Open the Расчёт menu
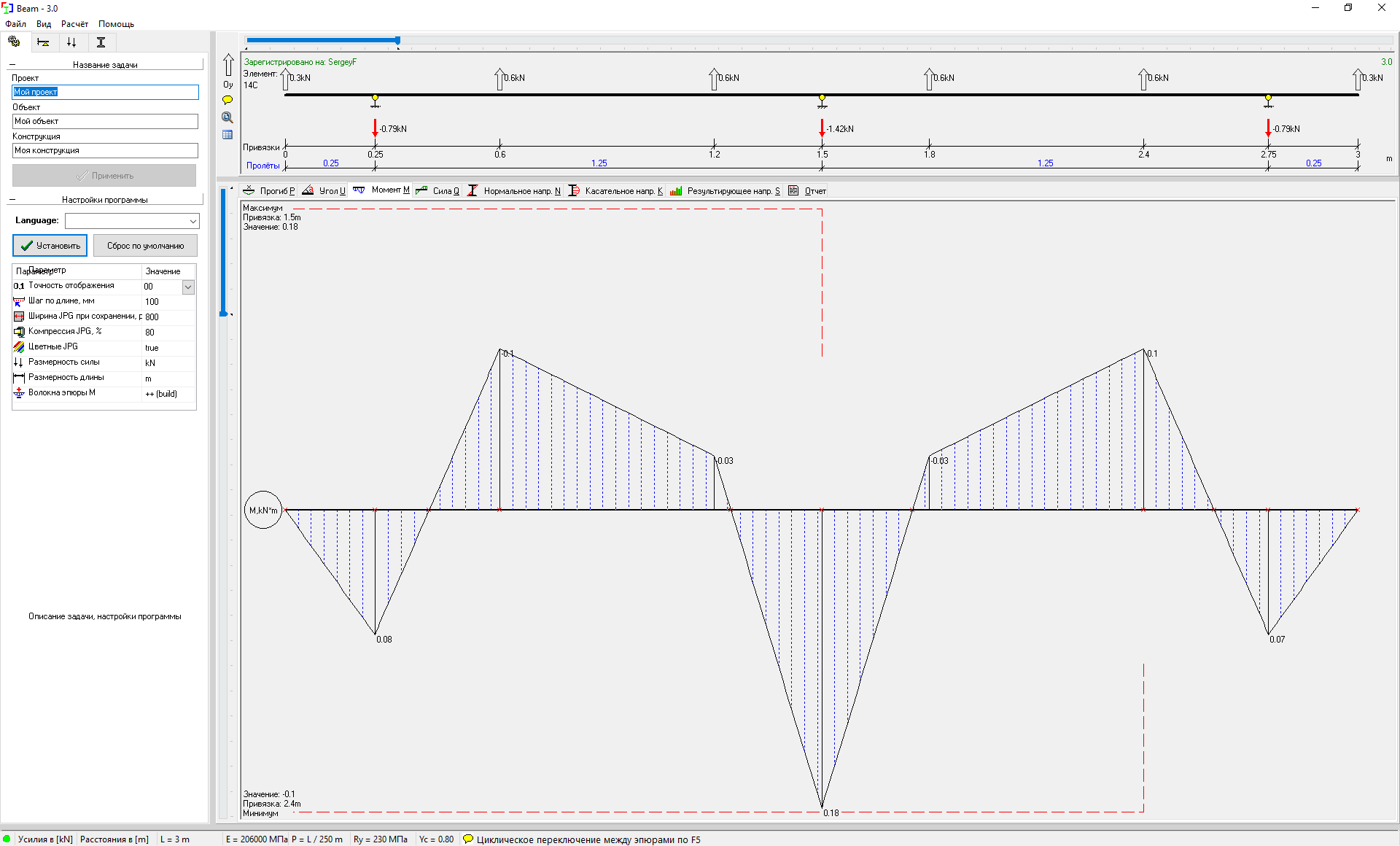The width and height of the screenshot is (1400, 846). click(x=74, y=24)
